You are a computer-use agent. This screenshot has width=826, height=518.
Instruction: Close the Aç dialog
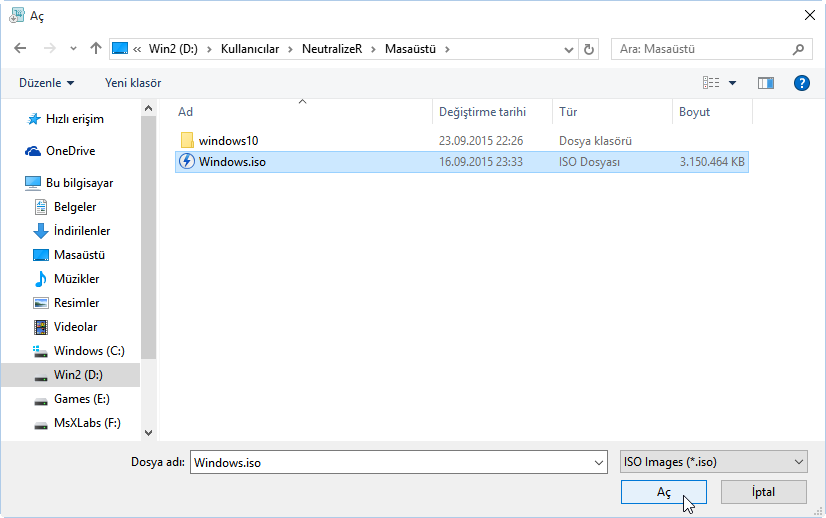(x=810, y=15)
